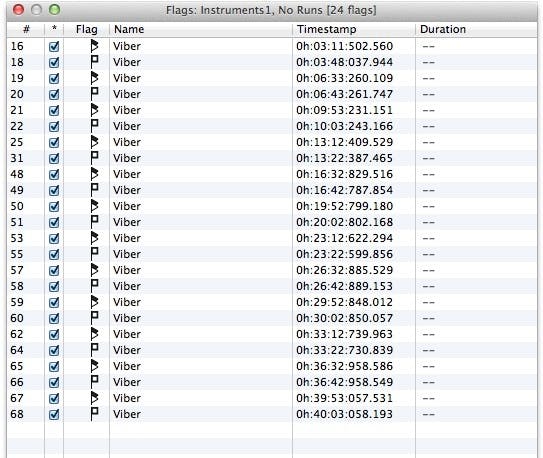The image size is (543, 458).
Task: Click the flag icon in row 68
Action: (94, 414)
